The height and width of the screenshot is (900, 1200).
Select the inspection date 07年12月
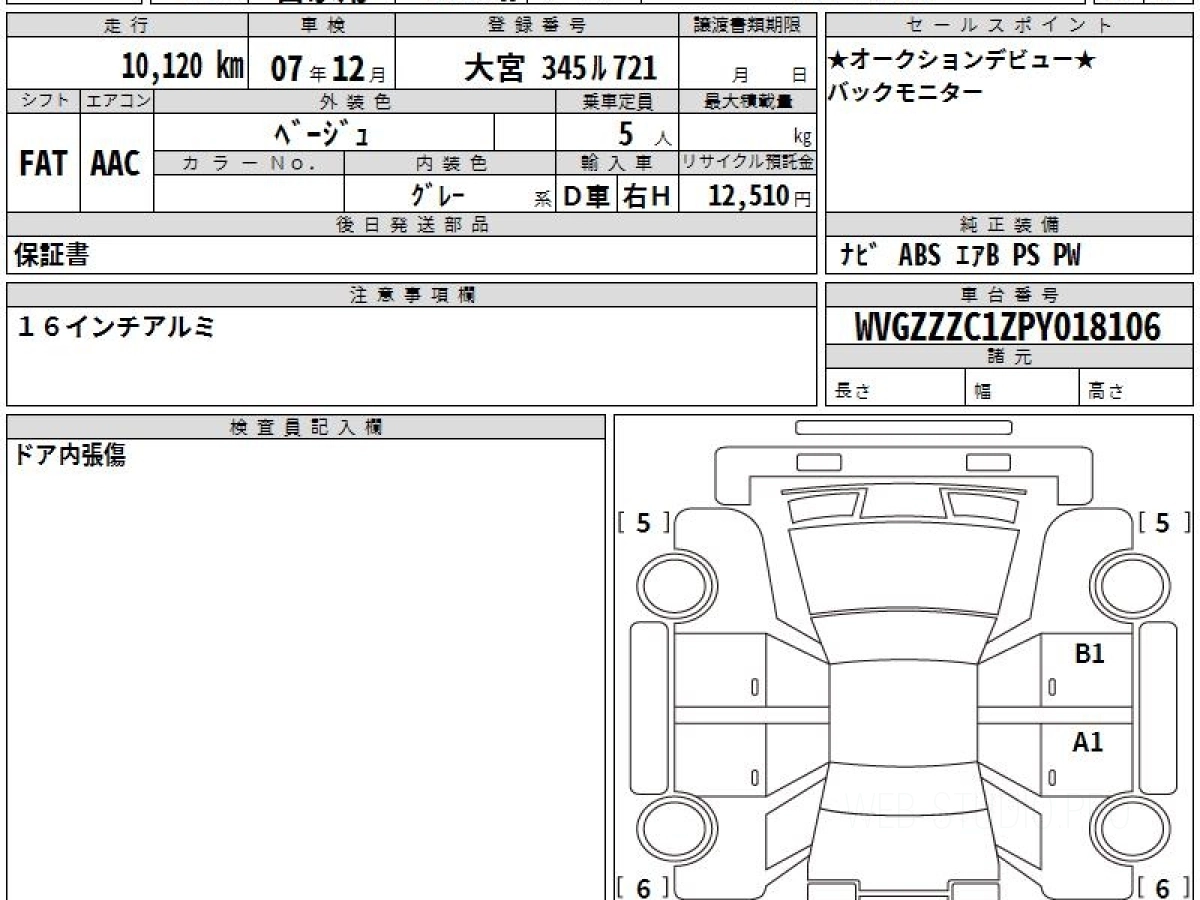pos(328,69)
